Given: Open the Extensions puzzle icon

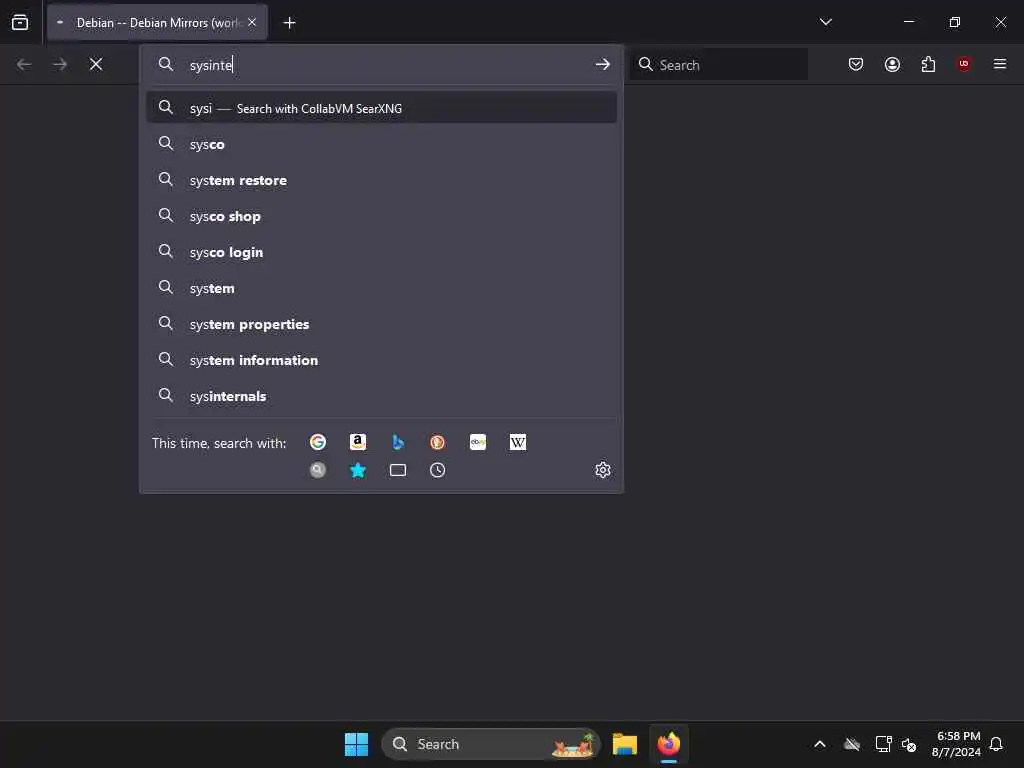Looking at the screenshot, I should pyautogui.click(x=928, y=64).
